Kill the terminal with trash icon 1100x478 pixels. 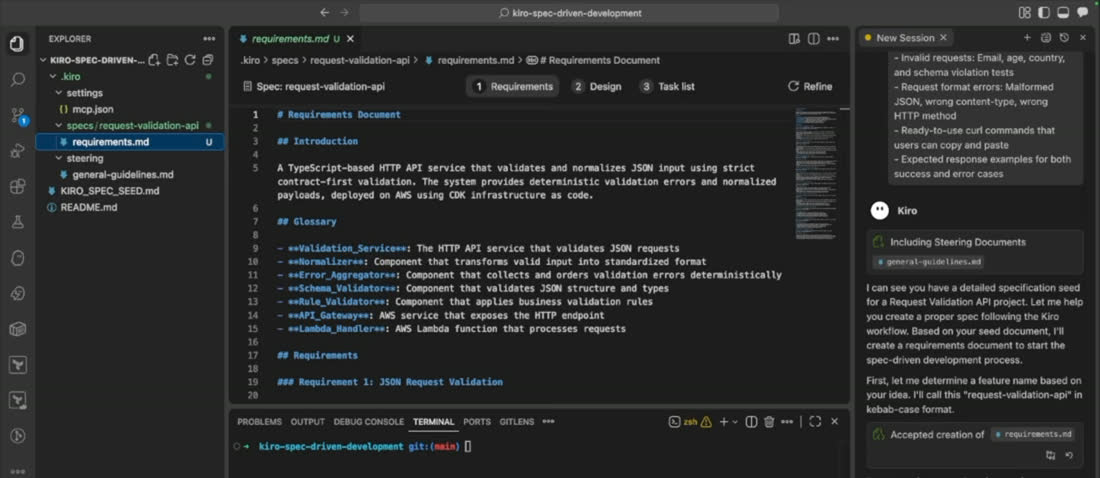[769, 422]
